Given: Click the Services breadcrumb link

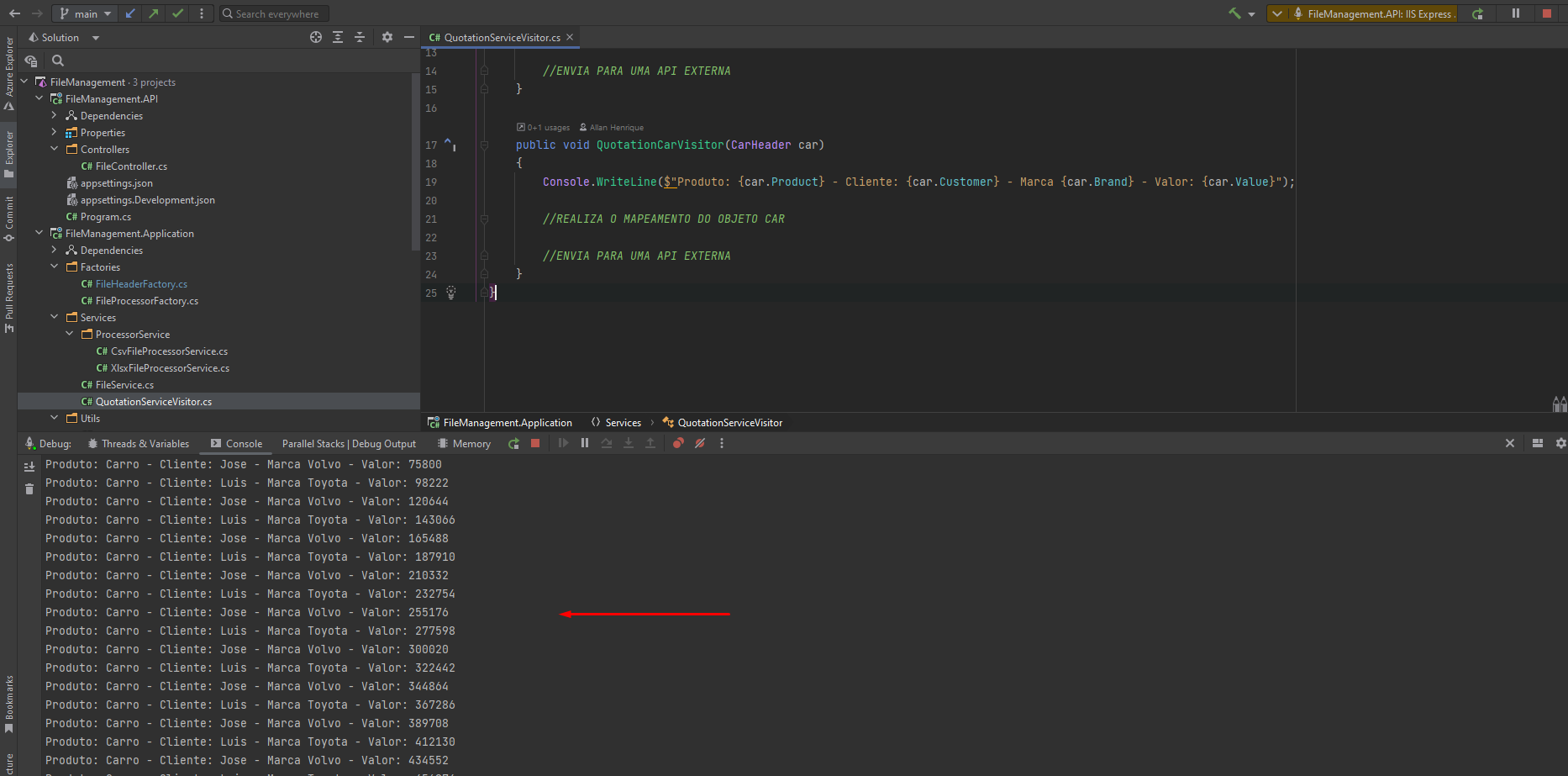Looking at the screenshot, I should 624,422.
